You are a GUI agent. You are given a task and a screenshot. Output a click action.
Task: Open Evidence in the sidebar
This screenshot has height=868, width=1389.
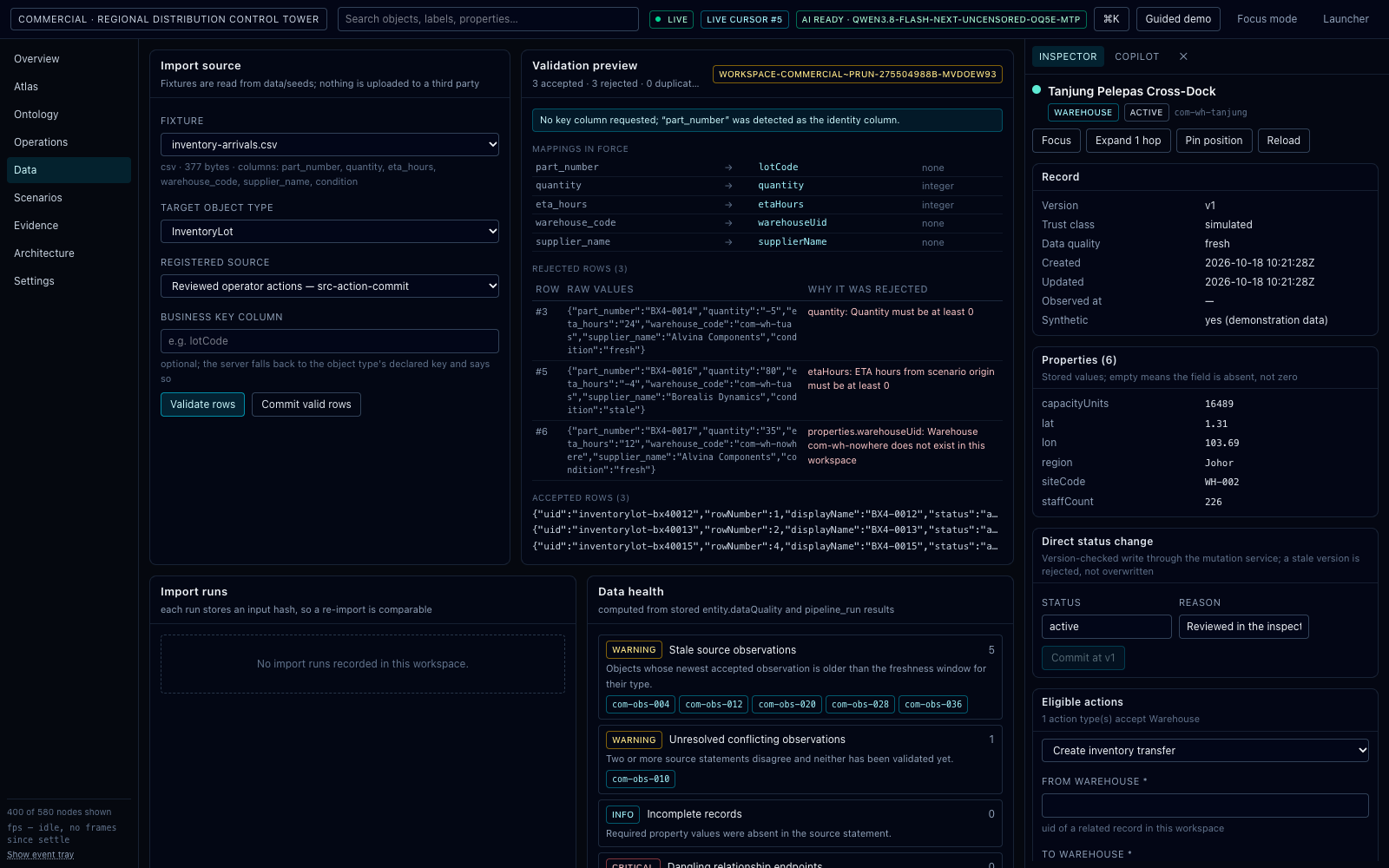(x=69, y=226)
